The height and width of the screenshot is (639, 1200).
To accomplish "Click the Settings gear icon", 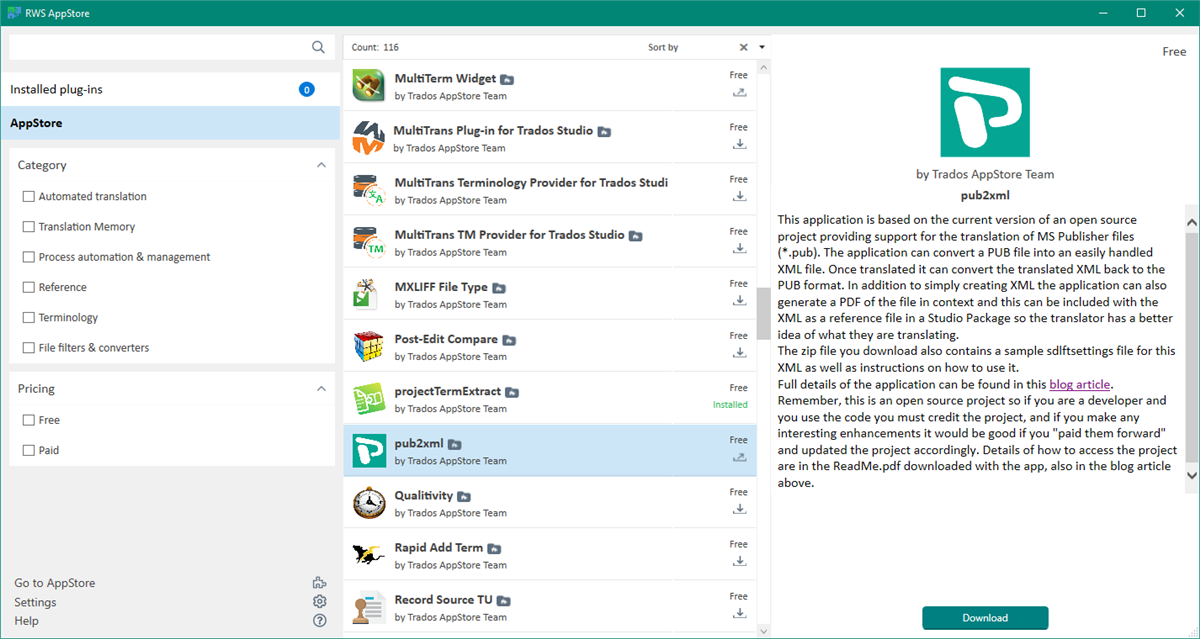I will click(319, 602).
